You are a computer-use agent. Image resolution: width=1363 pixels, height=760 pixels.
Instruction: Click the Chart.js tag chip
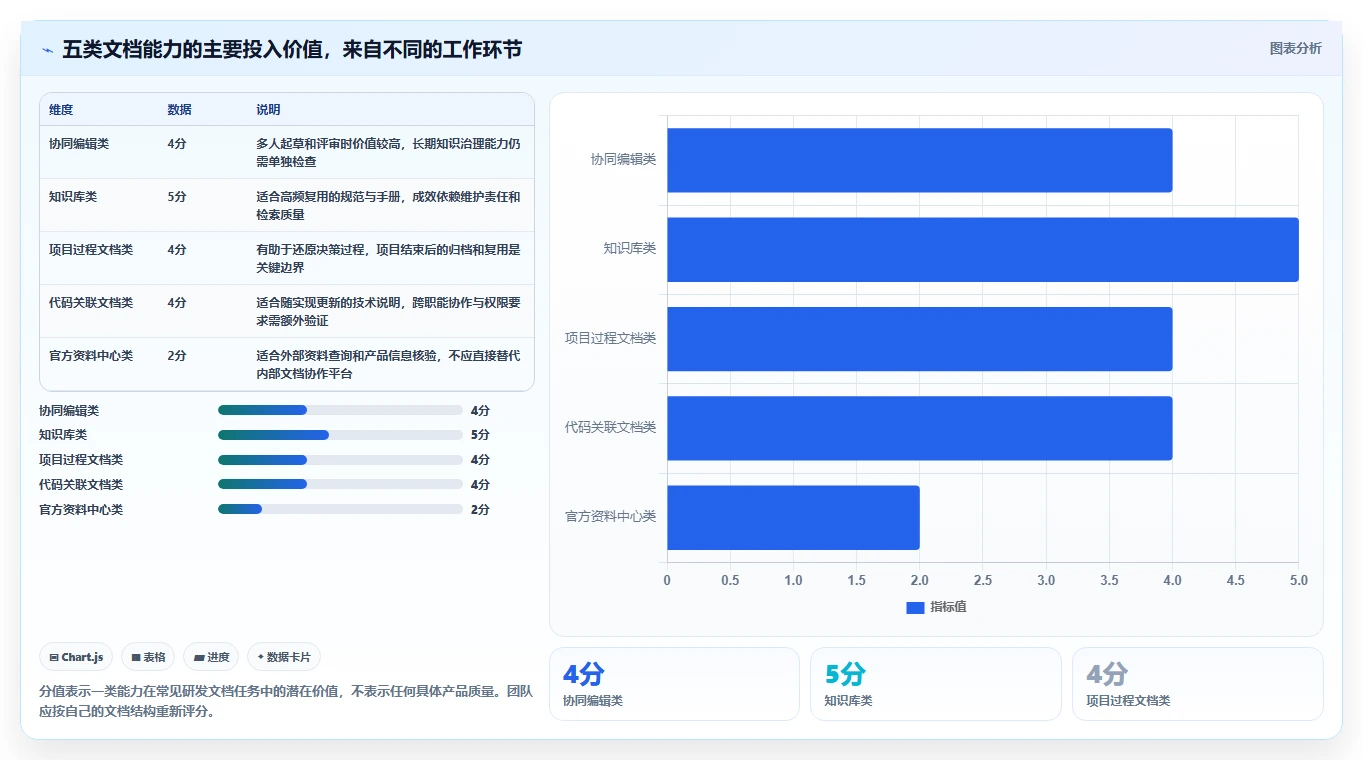tap(77, 657)
